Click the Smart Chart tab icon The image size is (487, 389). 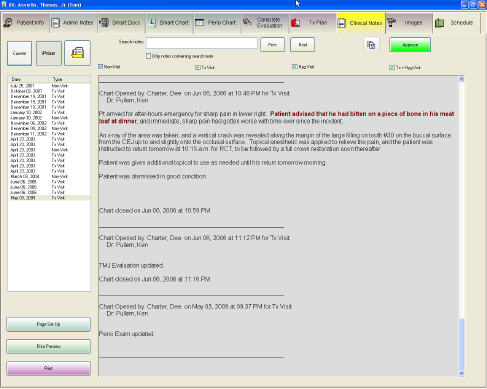pyautogui.click(x=152, y=23)
